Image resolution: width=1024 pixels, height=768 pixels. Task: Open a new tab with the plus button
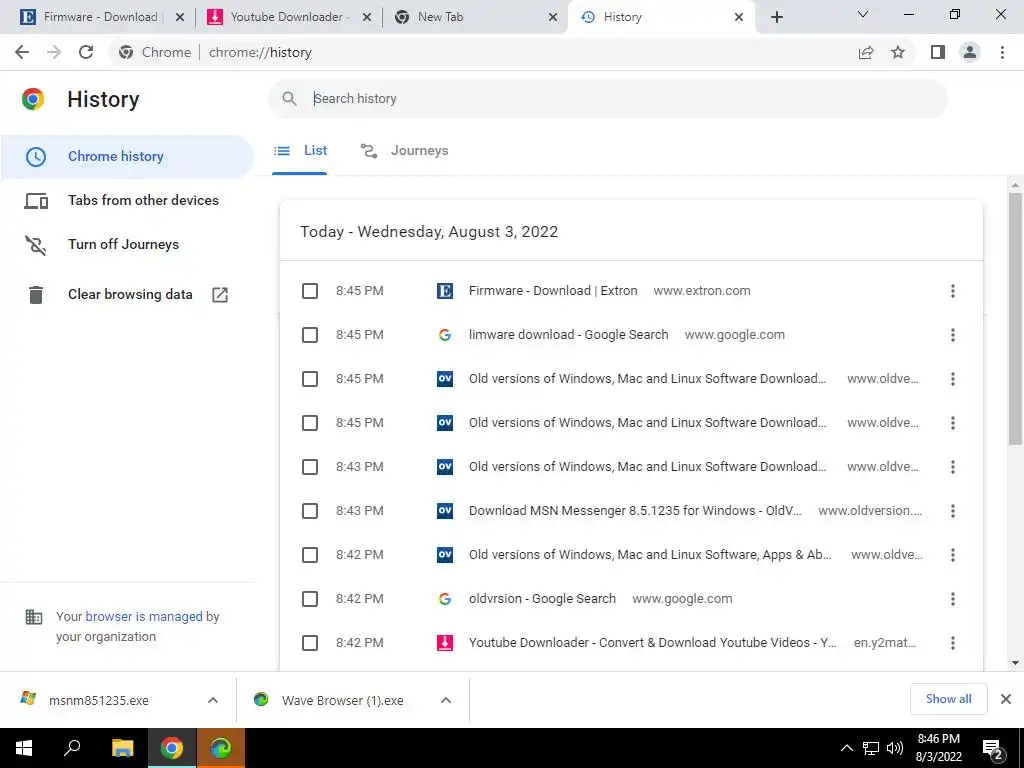[776, 17]
